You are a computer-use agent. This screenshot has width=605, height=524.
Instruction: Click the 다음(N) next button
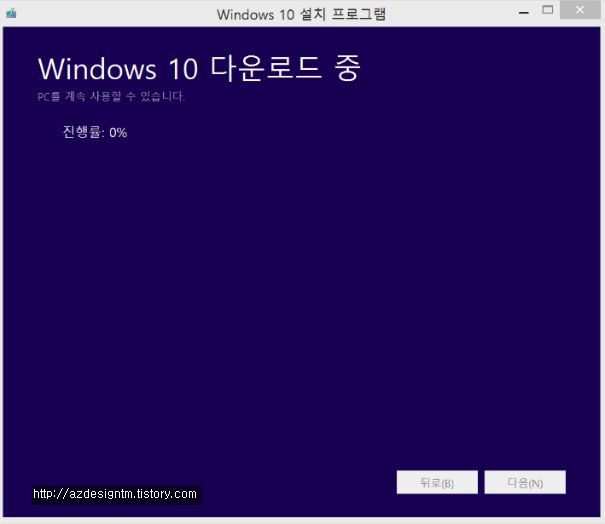[525, 482]
